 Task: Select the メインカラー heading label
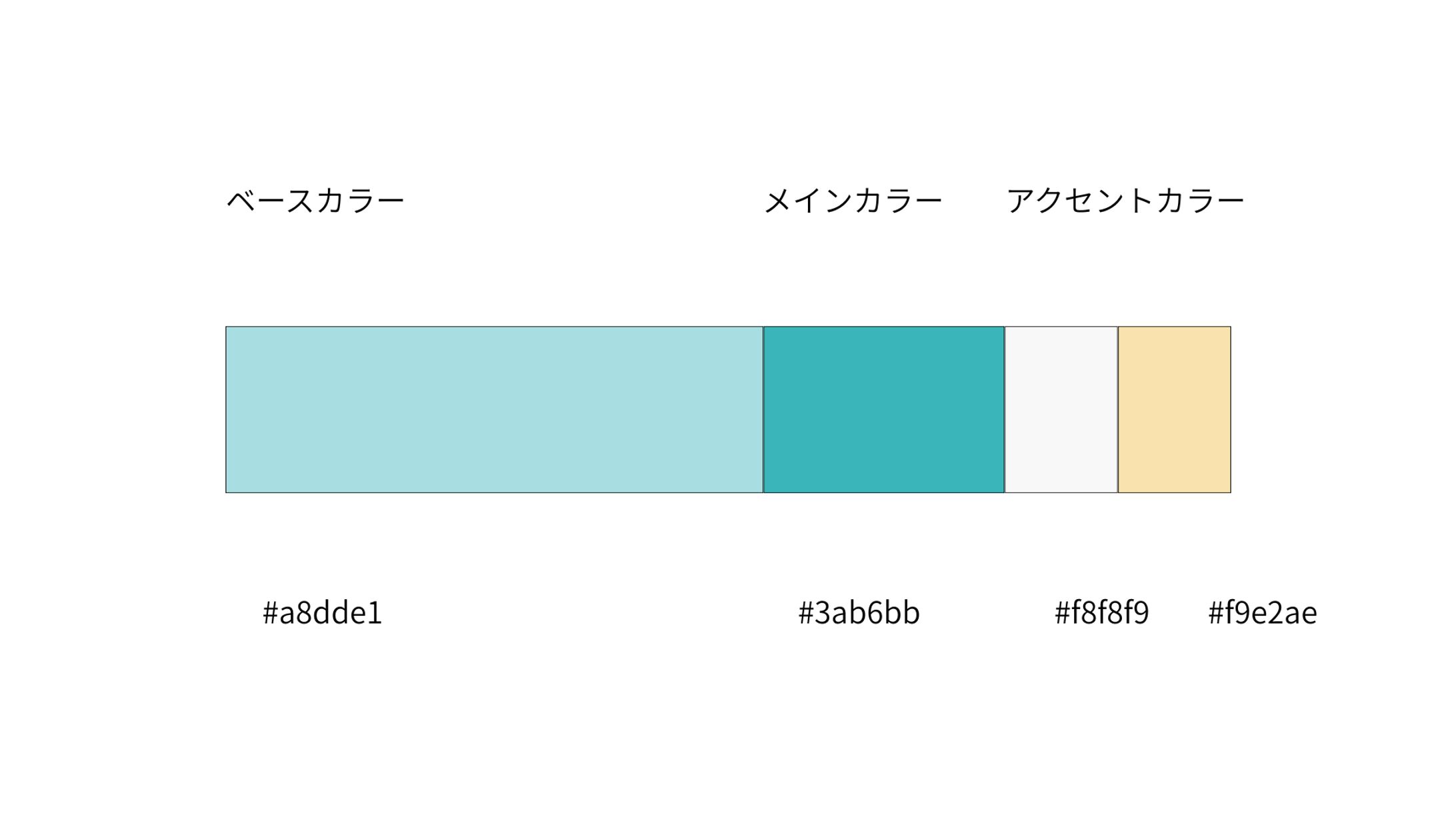(x=853, y=201)
